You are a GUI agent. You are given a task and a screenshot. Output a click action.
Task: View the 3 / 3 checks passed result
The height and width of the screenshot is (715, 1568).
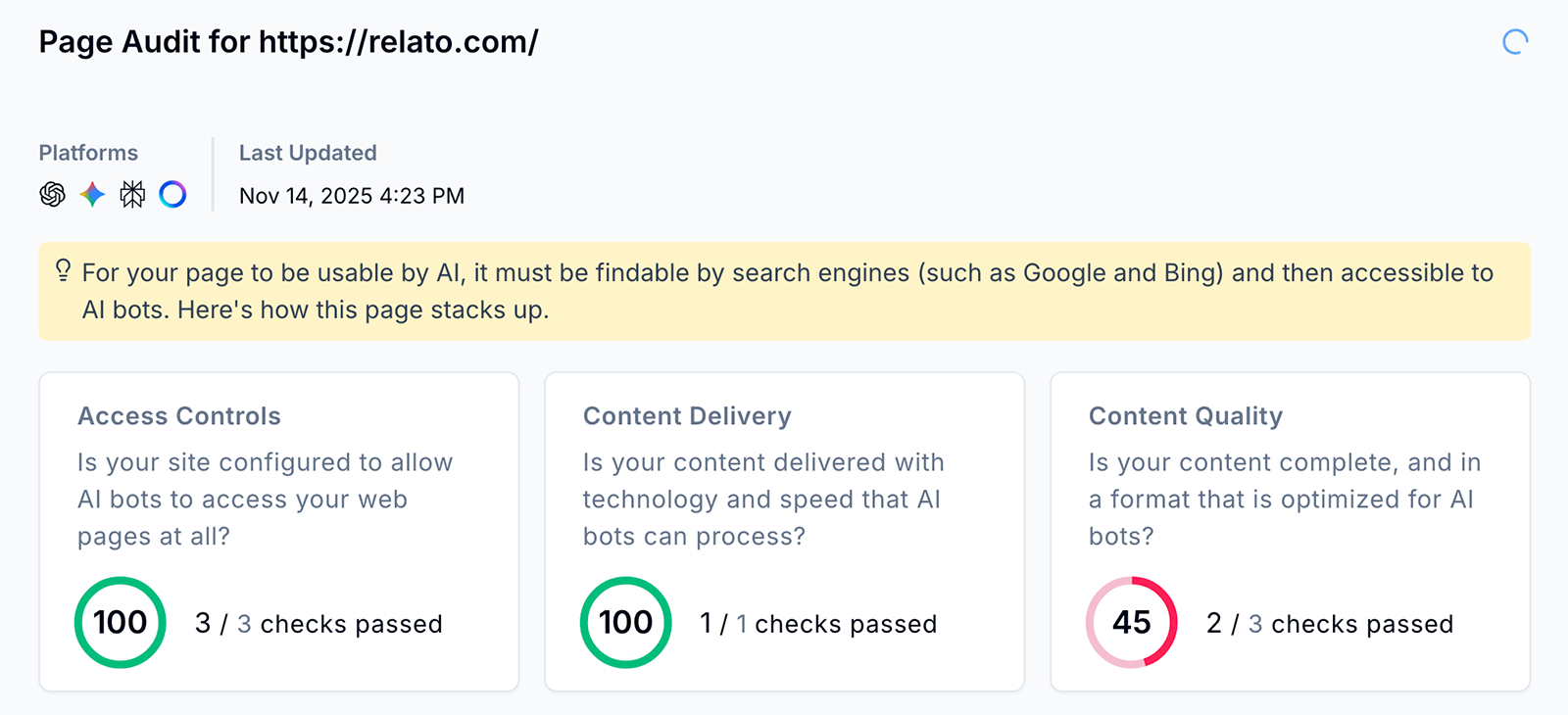click(318, 624)
